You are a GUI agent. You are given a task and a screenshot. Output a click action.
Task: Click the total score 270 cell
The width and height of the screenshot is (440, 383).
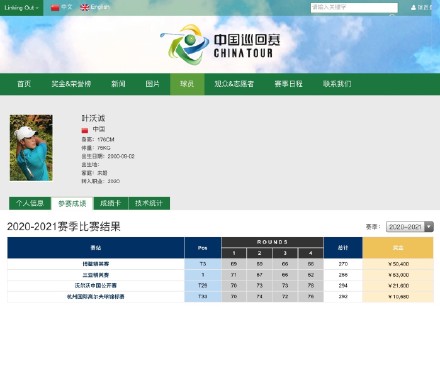[x=343, y=264]
